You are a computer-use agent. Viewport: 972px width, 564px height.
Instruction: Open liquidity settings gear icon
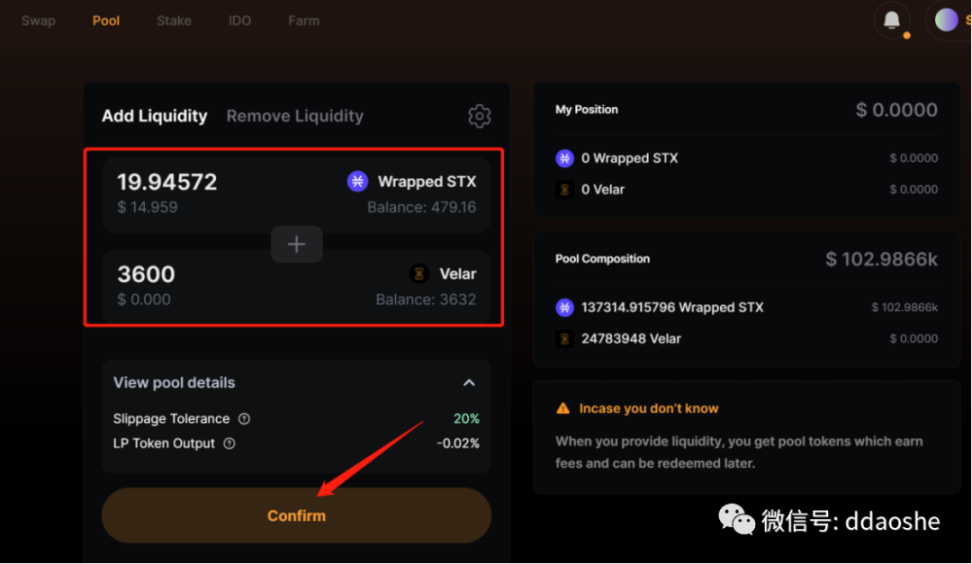point(479,116)
